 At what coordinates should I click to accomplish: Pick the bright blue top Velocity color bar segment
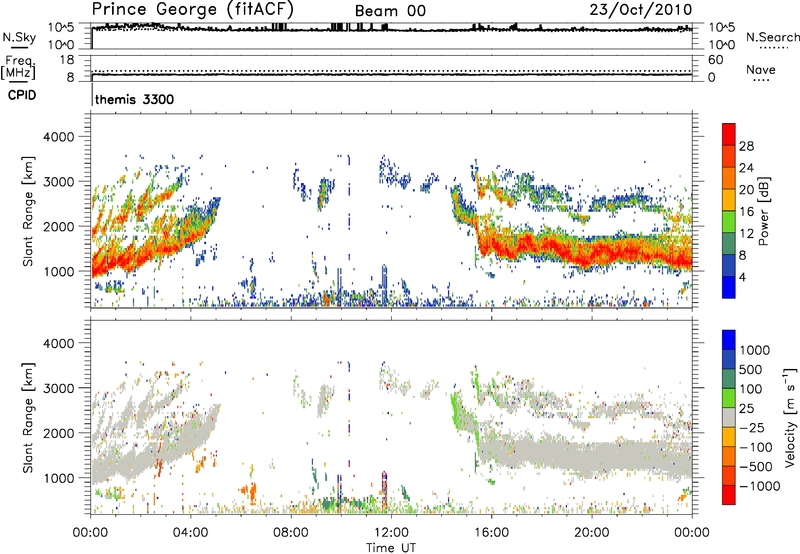(729, 340)
